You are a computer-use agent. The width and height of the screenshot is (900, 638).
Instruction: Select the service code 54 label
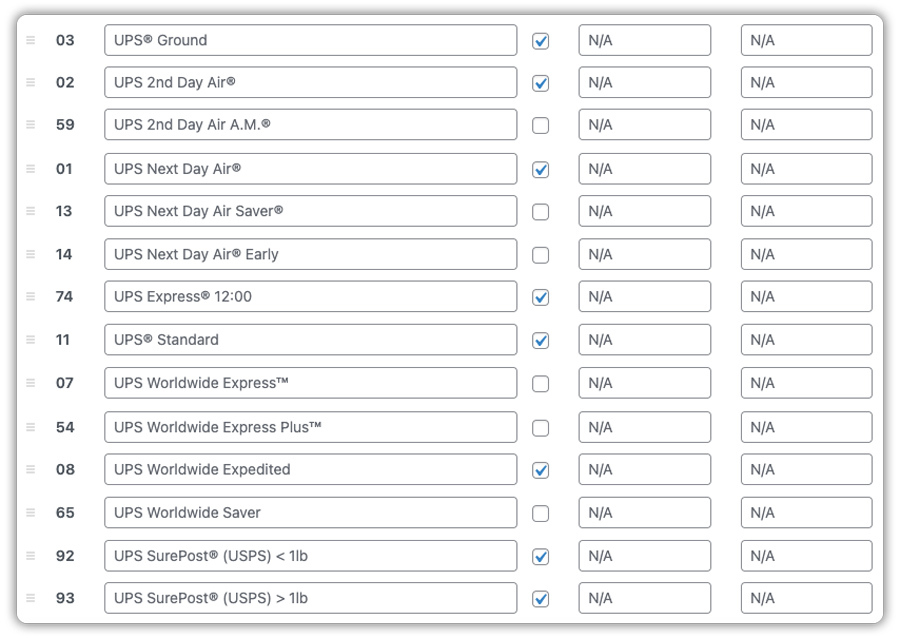65,427
